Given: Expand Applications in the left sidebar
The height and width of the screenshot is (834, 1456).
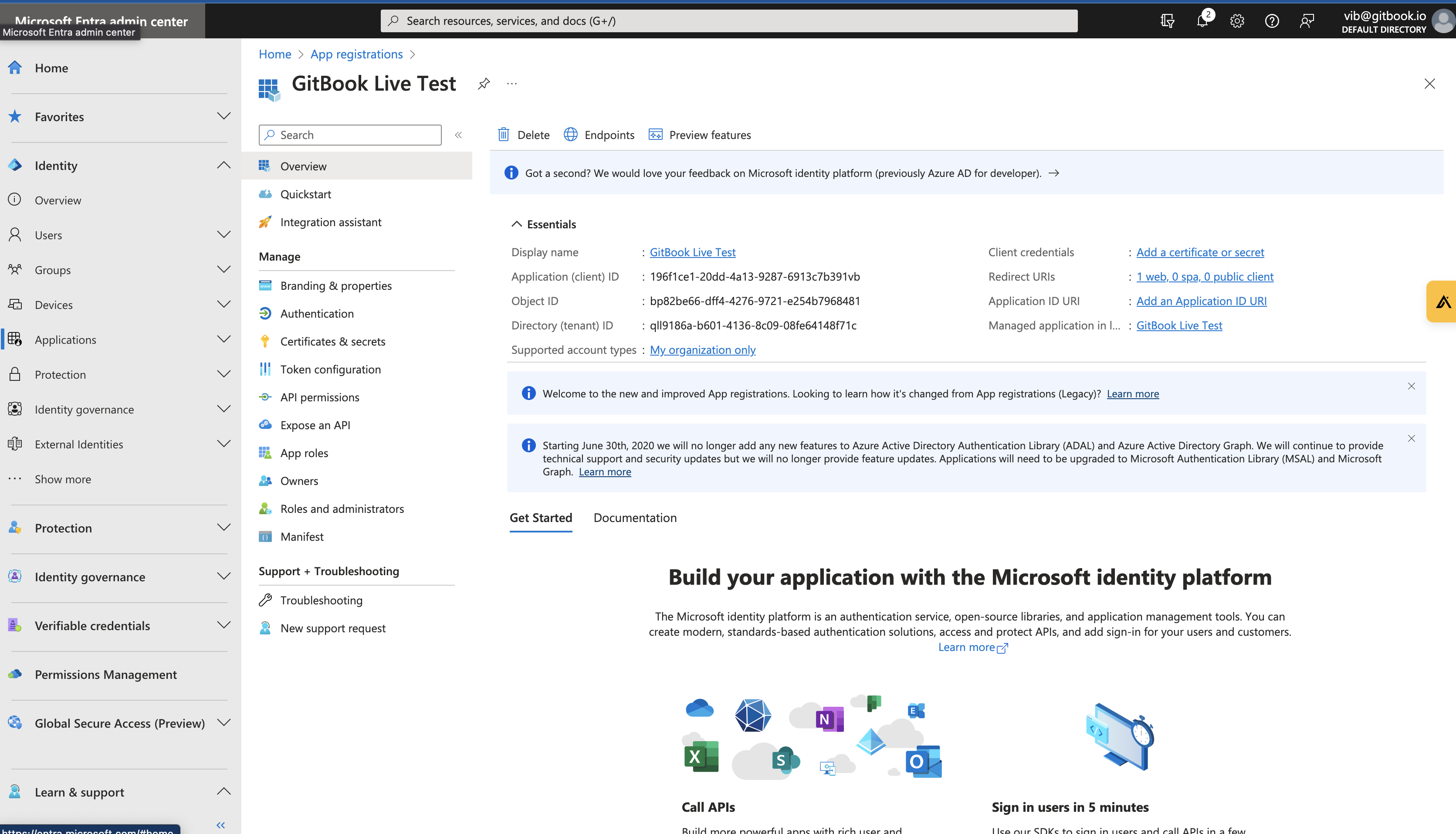Looking at the screenshot, I should point(224,339).
